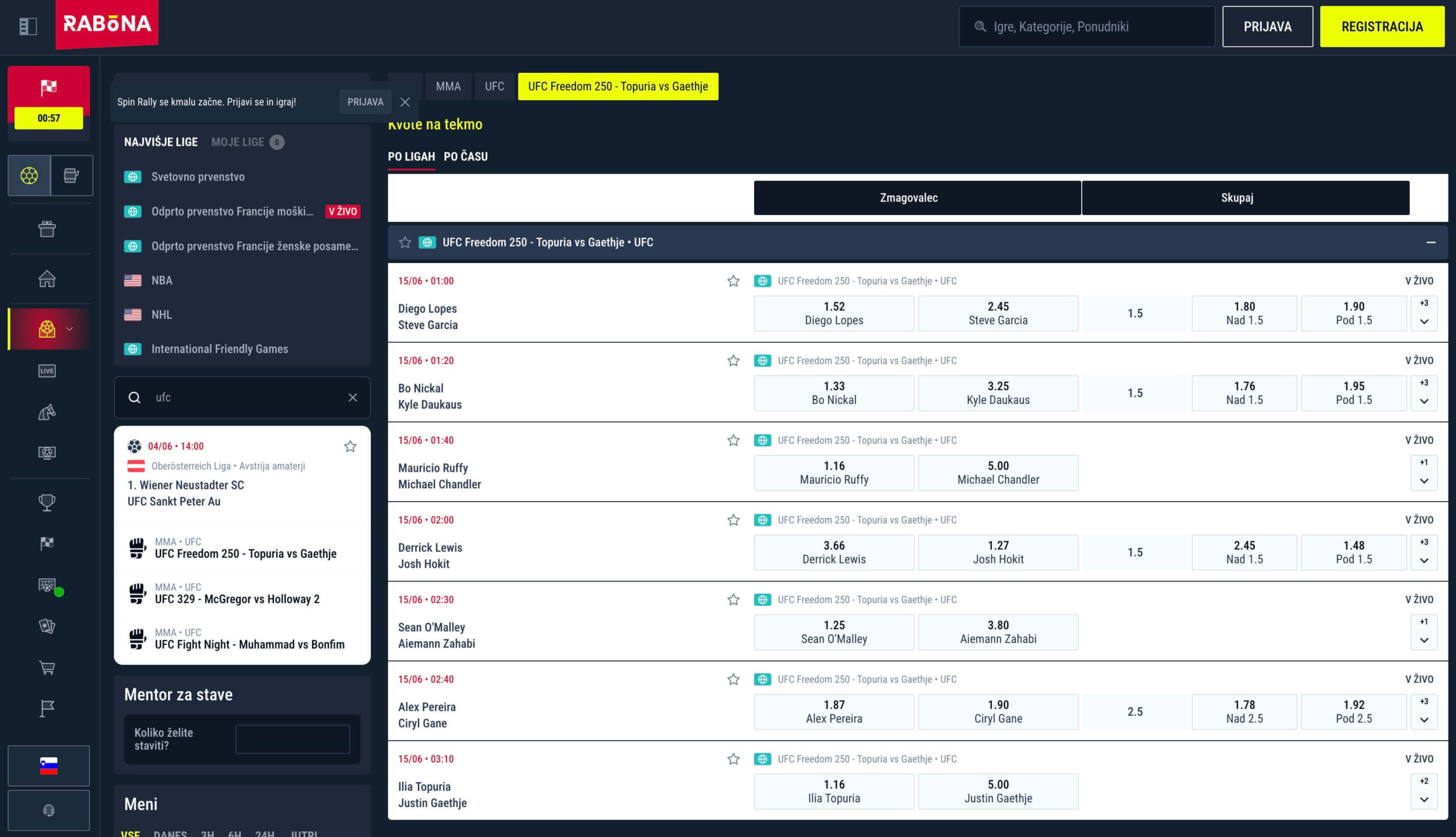Click the yellow REGISTRACIJA button

(x=1382, y=26)
